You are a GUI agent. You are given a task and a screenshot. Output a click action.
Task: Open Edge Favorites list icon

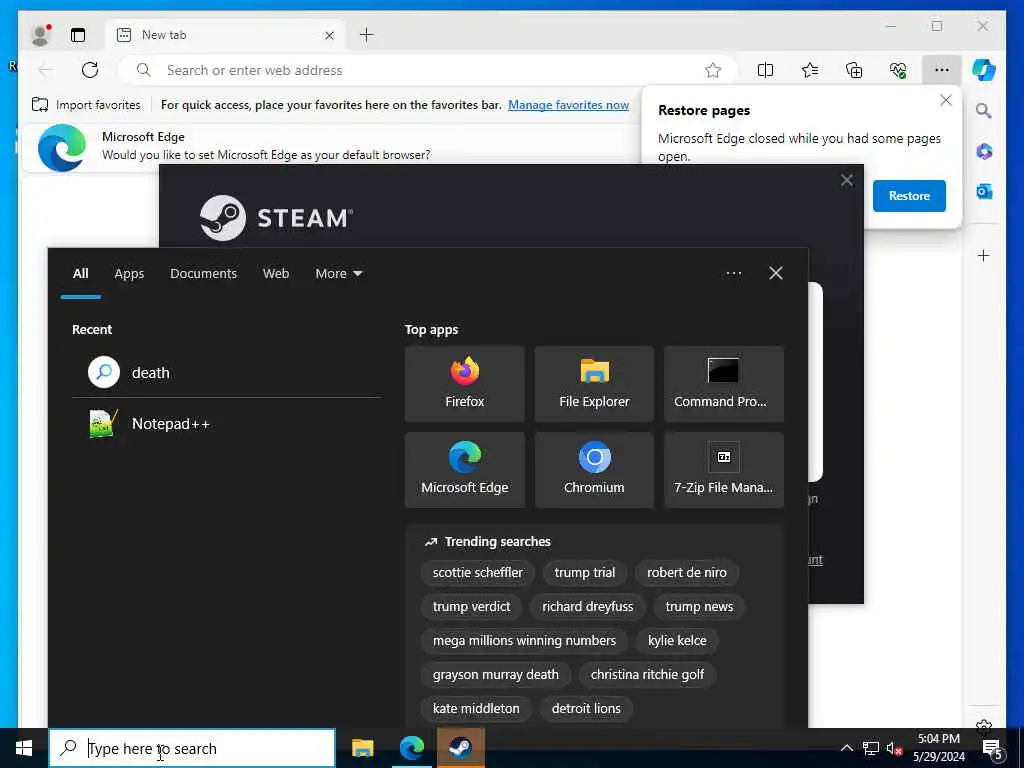(810, 70)
